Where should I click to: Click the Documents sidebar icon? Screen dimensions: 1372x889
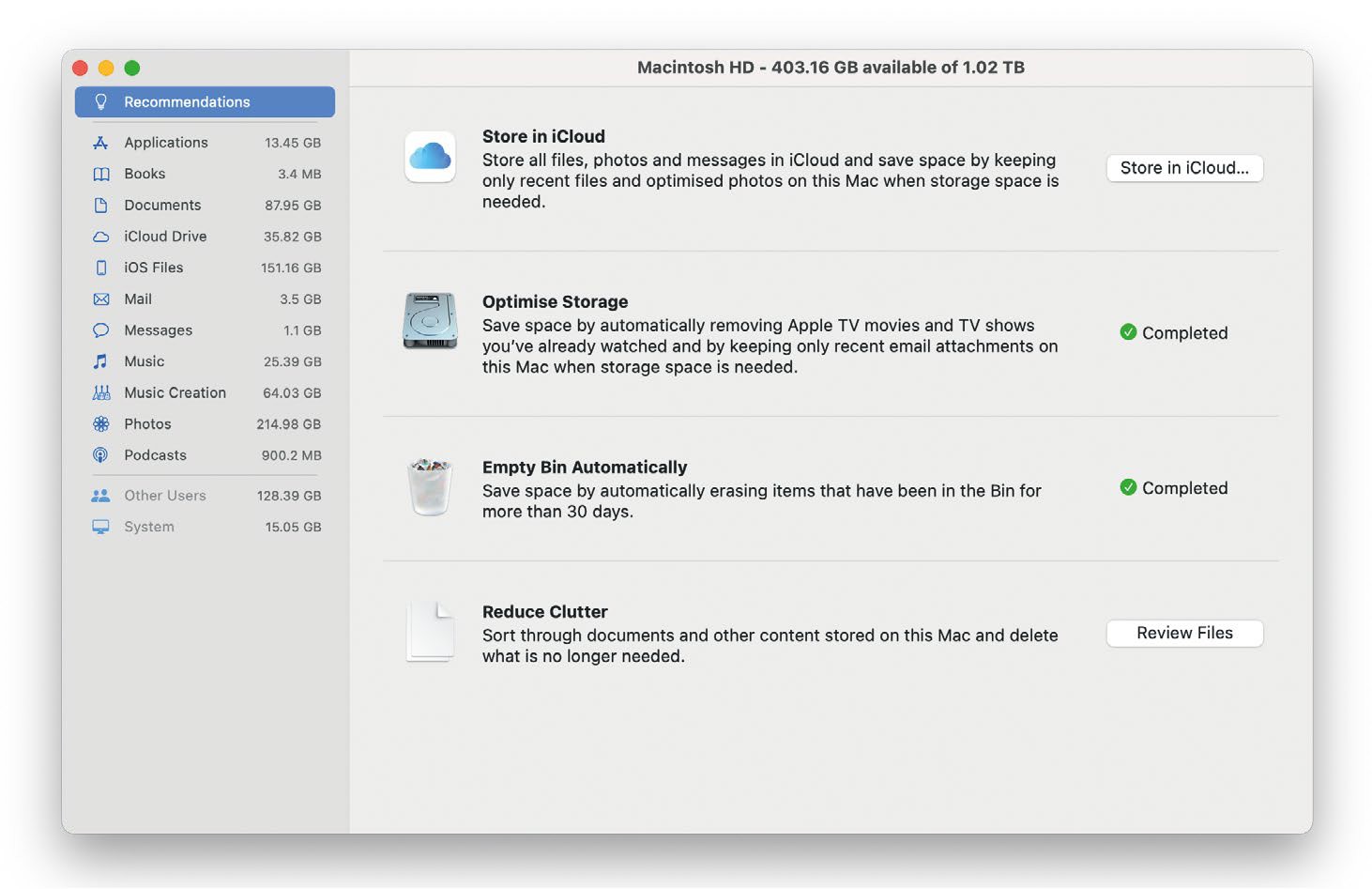(101, 205)
